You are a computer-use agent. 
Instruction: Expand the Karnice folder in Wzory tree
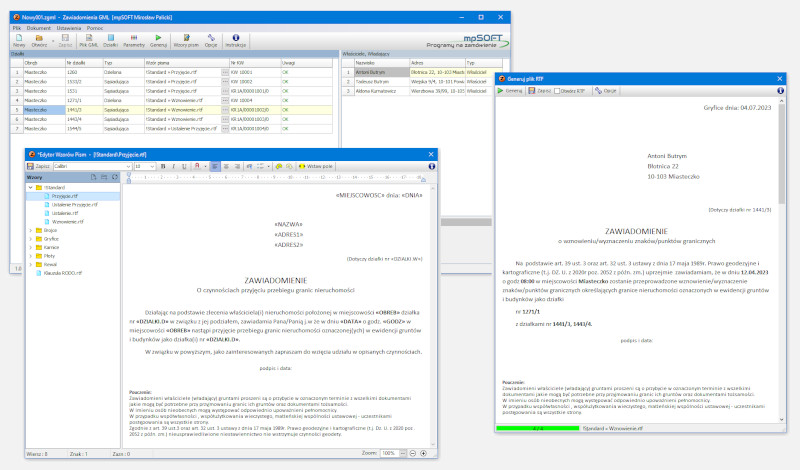(31, 248)
